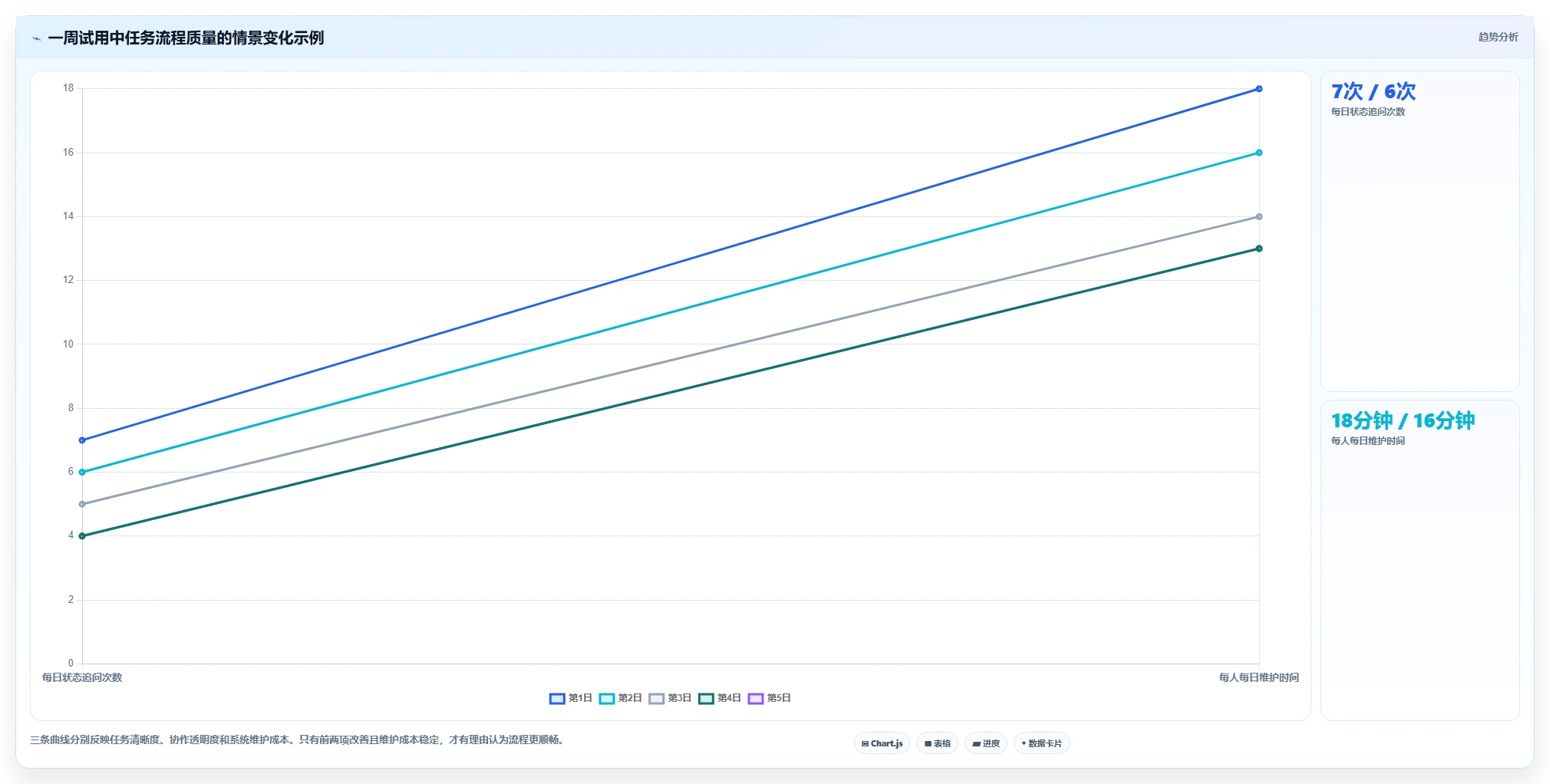Click the trend icon beside the chart title
1550x784 pixels.
36,38
